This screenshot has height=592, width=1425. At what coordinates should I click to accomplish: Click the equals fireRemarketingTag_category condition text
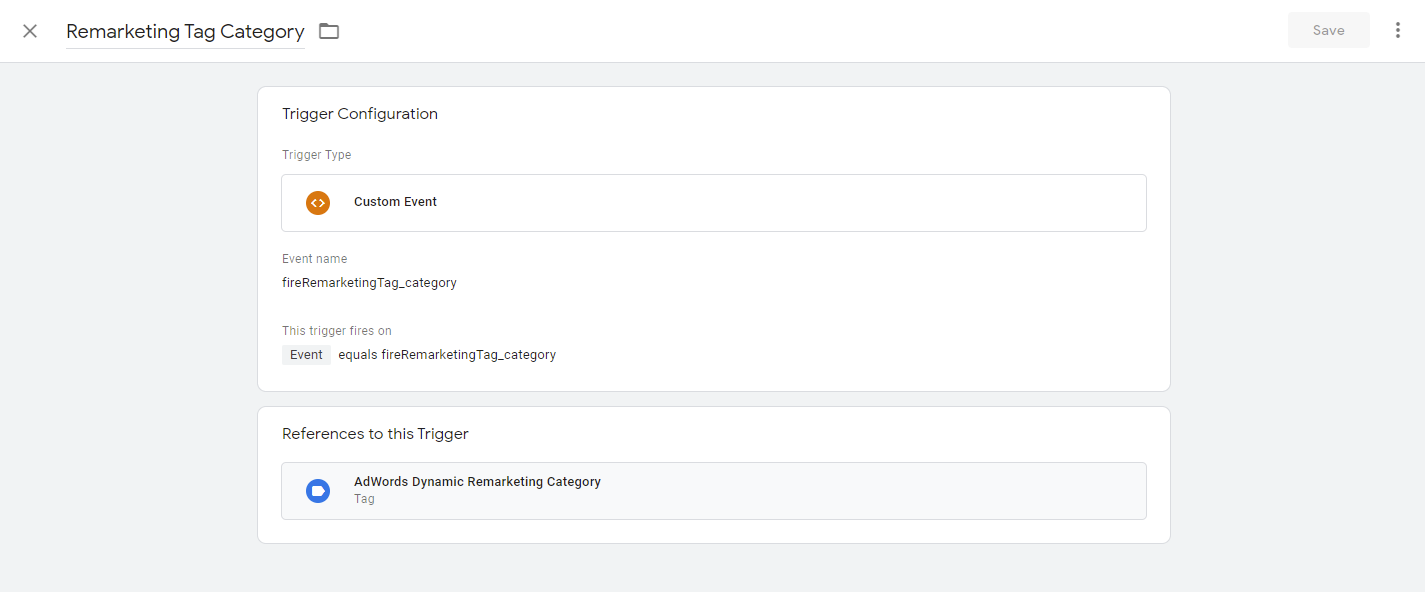(x=447, y=355)
